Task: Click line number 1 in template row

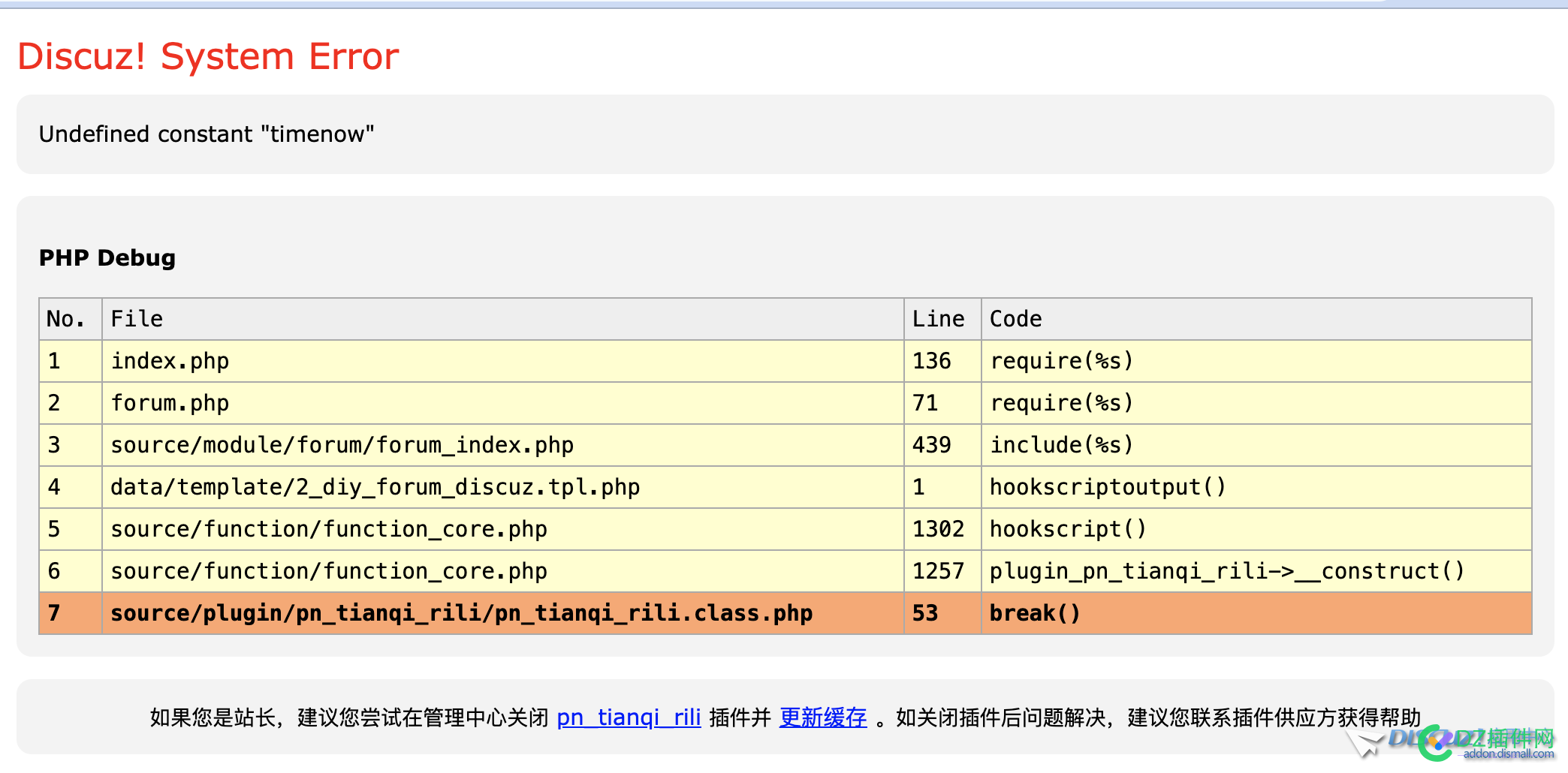Action: click(x=942, y=487)
